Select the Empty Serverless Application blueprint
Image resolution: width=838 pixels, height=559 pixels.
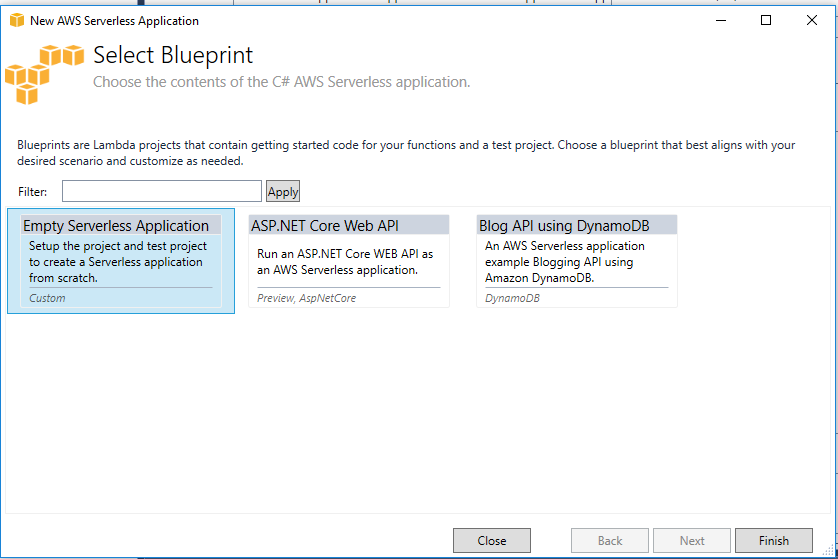click(x=121, y=261)
